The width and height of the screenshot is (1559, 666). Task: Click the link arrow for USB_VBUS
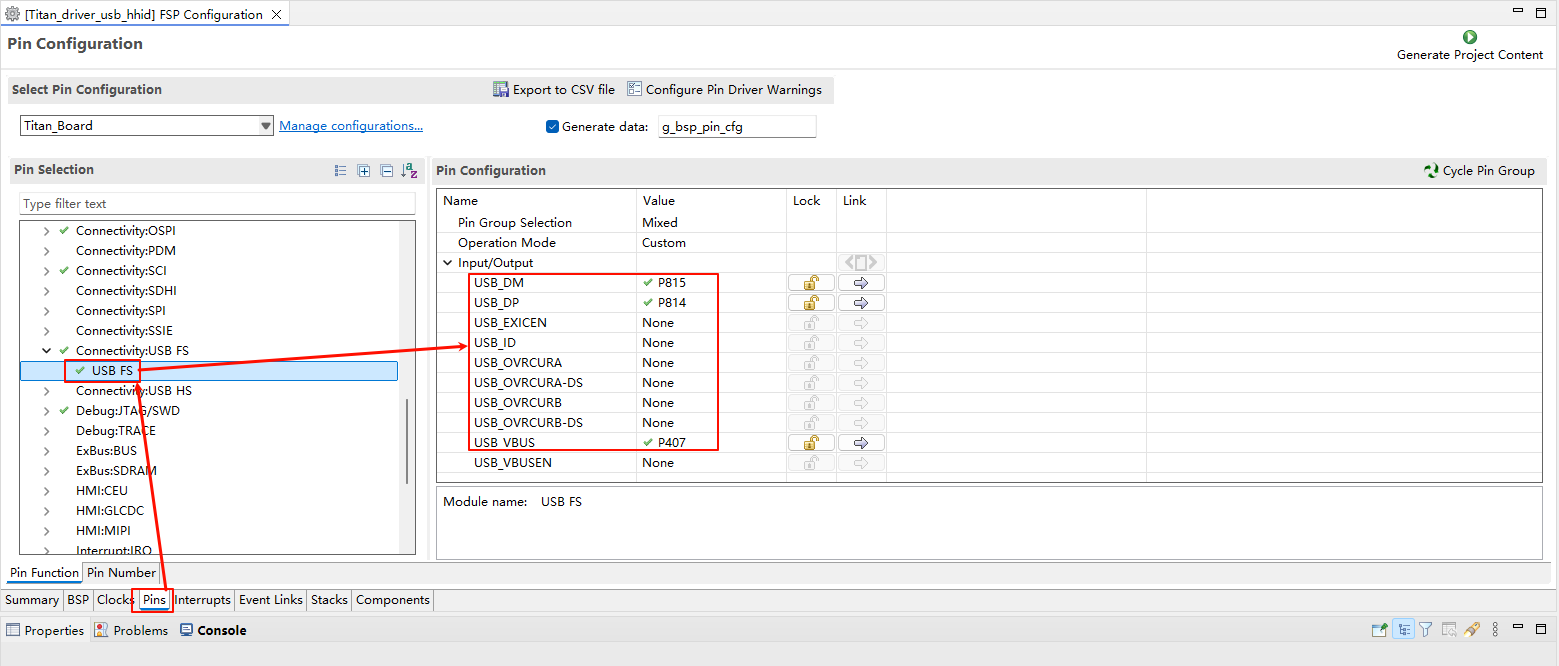tap(860, 443)
